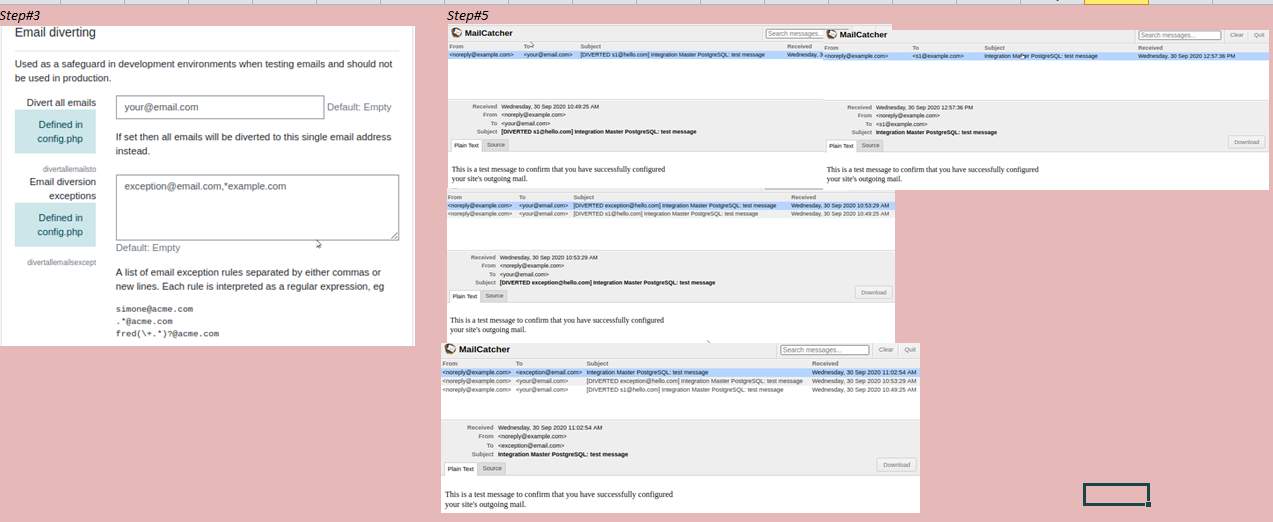Click example rule 'fred(\+.*)?@acme.com'
The image size is (1273, 522).
(x=167, y=333)
